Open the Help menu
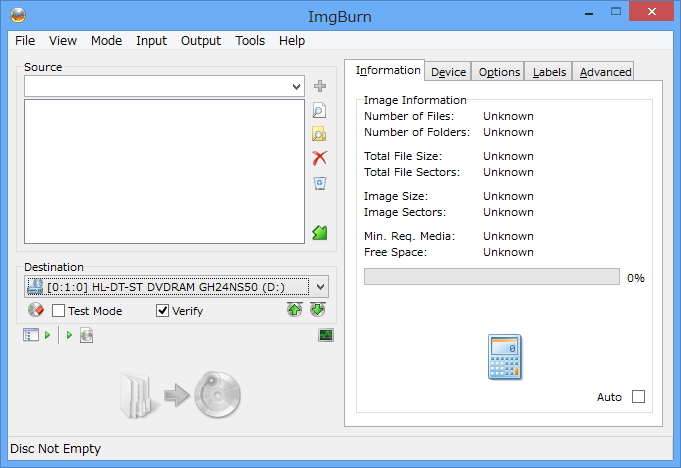This screenshot has width=681, height=468. (292, 41)
